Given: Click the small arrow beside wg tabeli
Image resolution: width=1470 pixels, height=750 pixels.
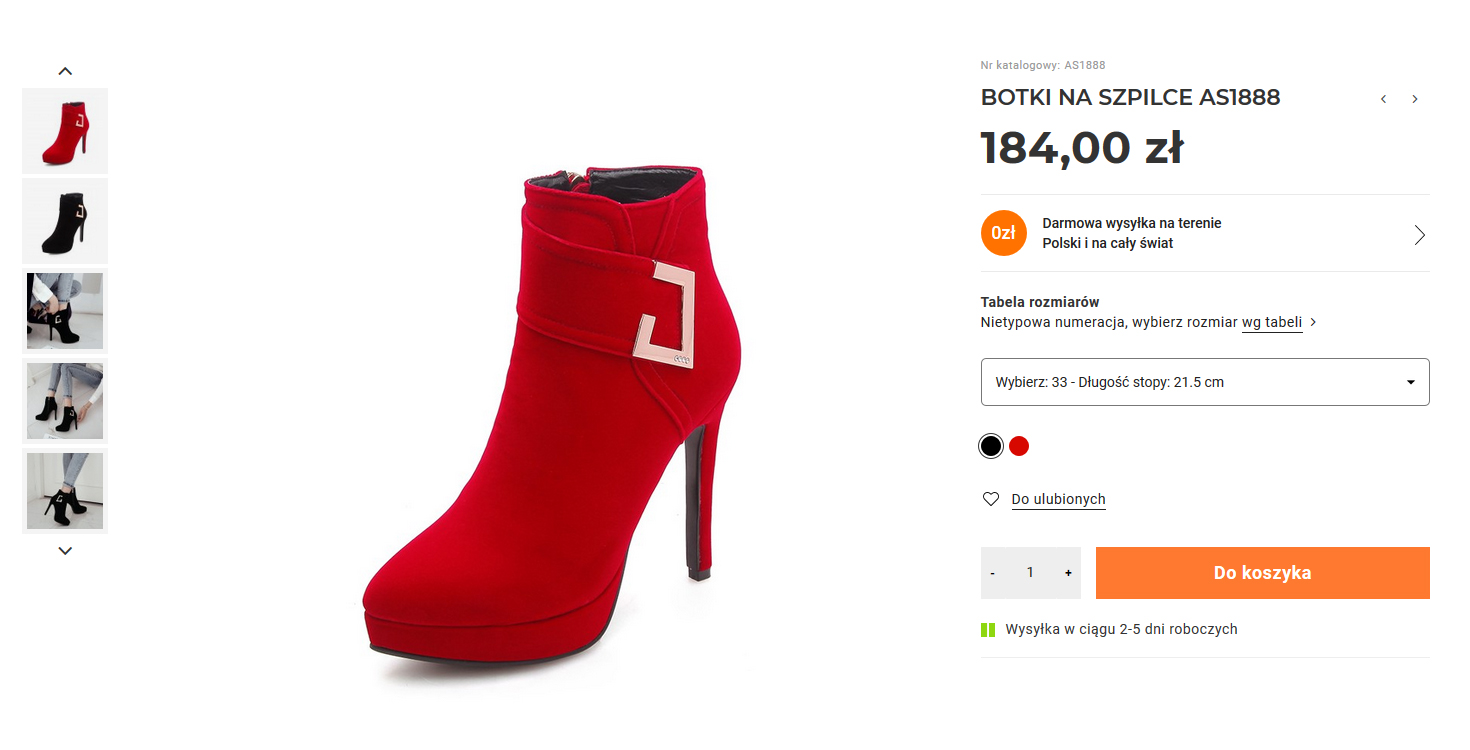Looking at the screenshot, I should click(1313, 323).
